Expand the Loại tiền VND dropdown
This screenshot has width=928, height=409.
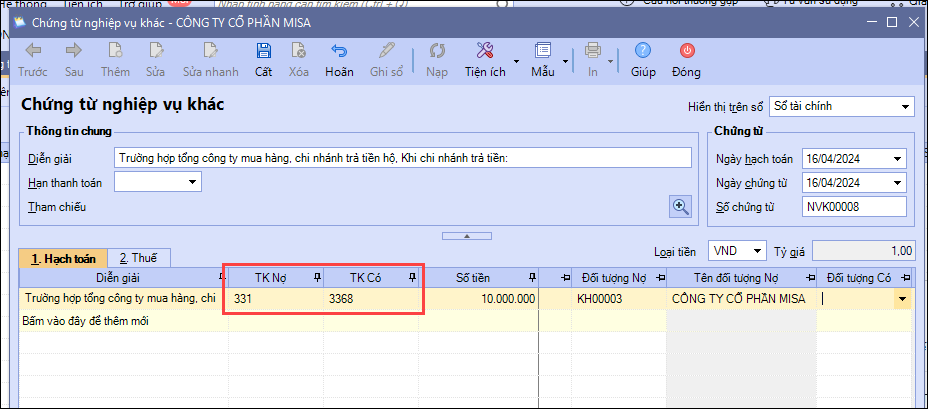(757, 250)
